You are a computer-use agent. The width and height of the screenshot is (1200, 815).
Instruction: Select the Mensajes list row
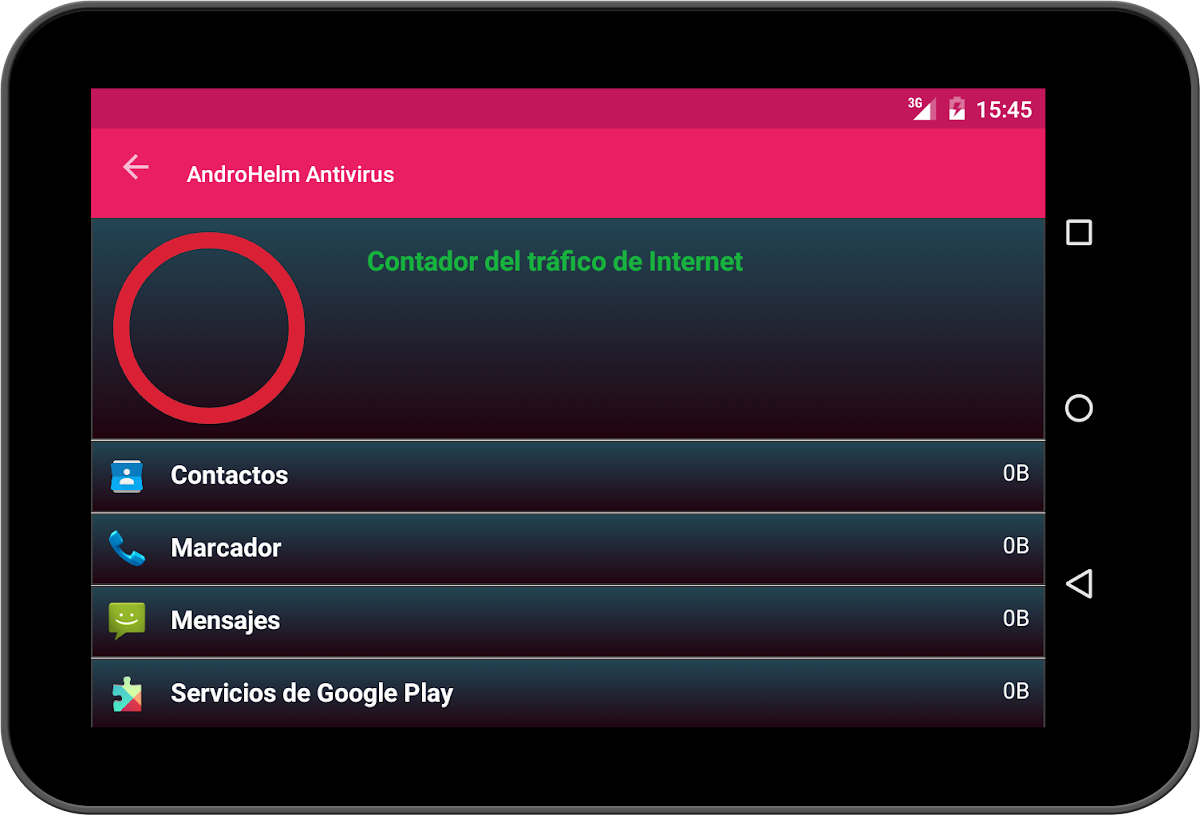point(568,621)
